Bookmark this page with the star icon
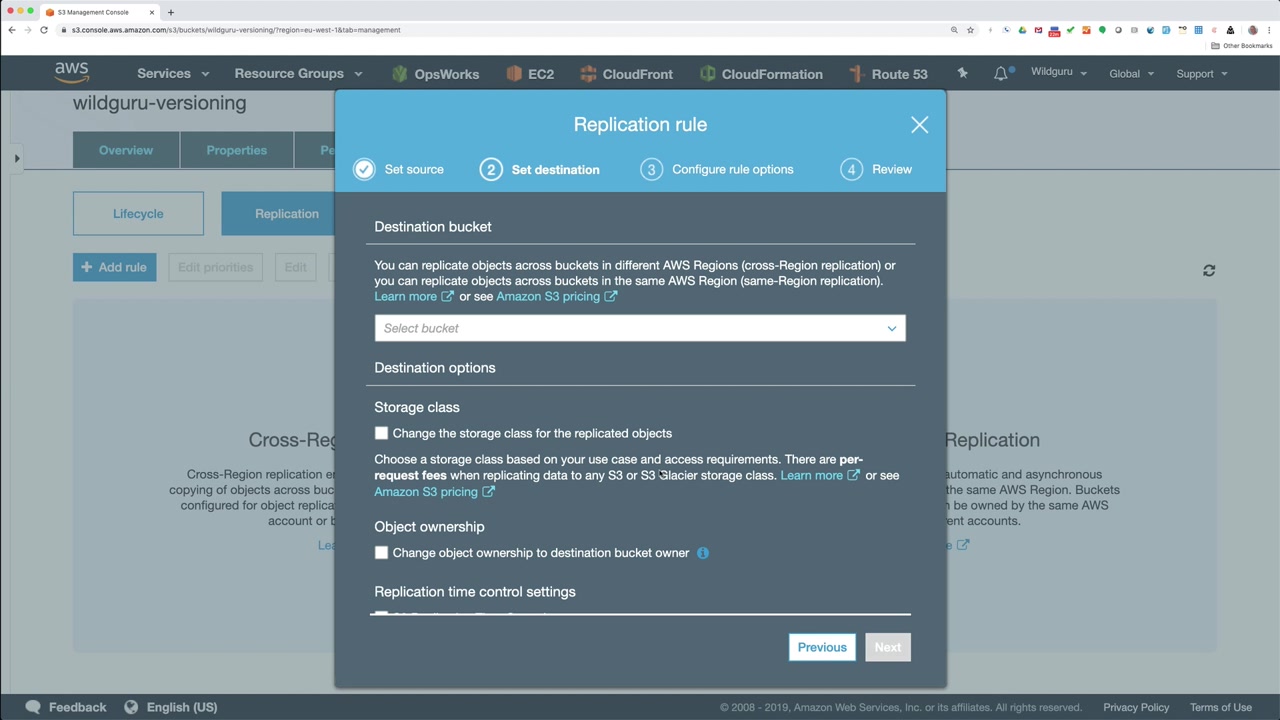Screen dimensions: 1280x720 [x=970, y=30]
